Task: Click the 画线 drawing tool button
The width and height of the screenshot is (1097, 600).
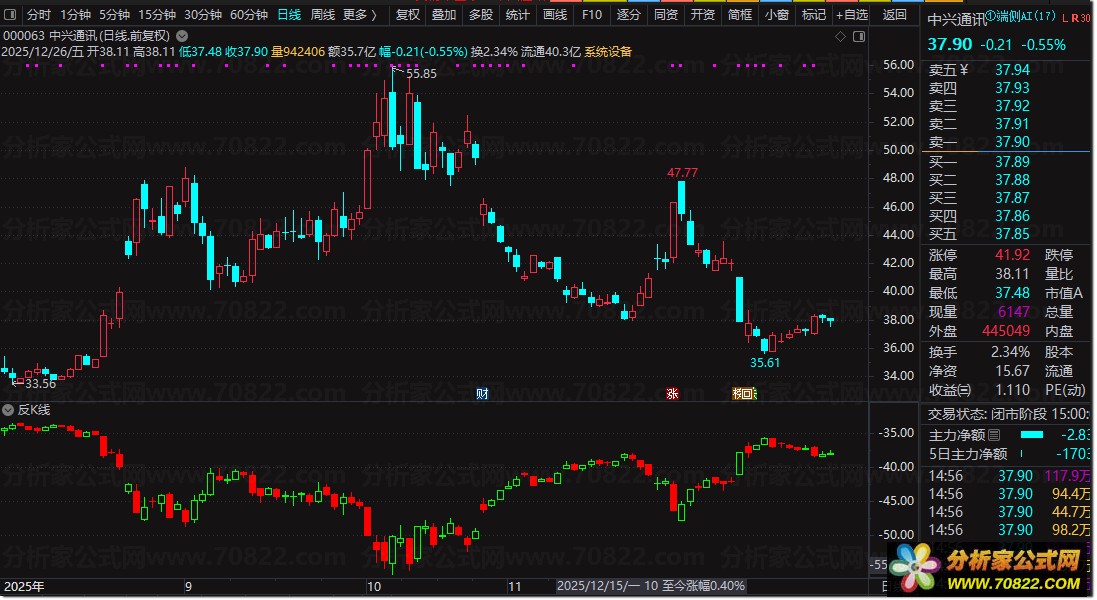Action: 555,15
